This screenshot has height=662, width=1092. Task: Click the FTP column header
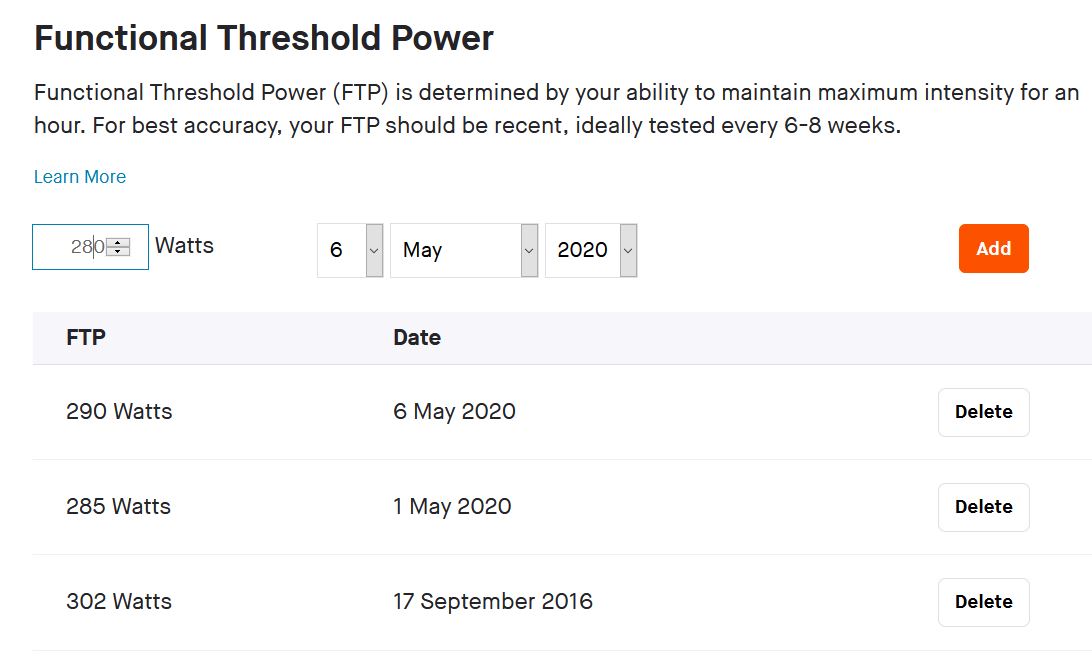pyautogui.click(x=86, y=338)
